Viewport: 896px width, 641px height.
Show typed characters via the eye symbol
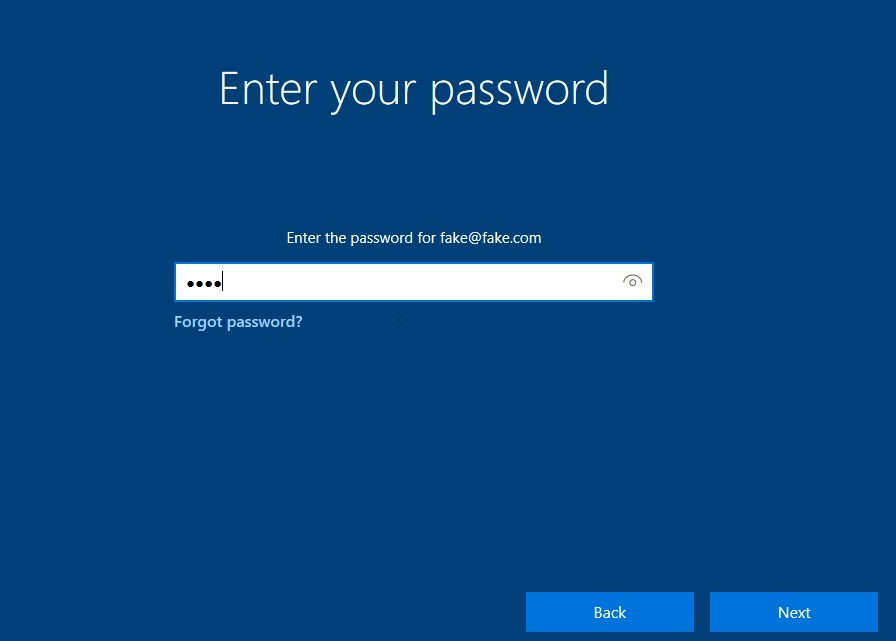632,281
